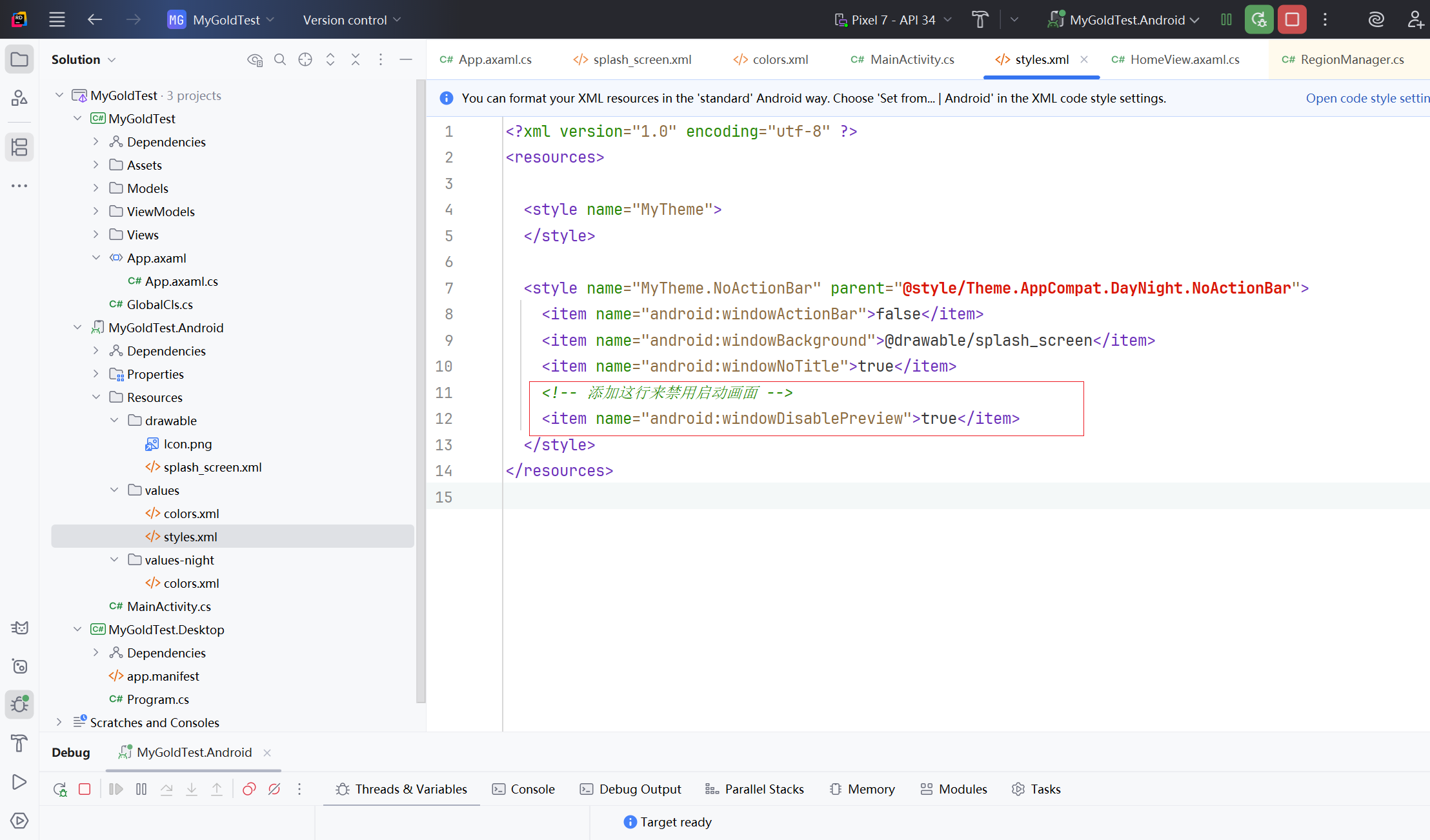The height and width of the screenshot is (840, 1430).
Task: Open the Pixel 7 - API 34 device dropdown
Action: tap(893, 20)
